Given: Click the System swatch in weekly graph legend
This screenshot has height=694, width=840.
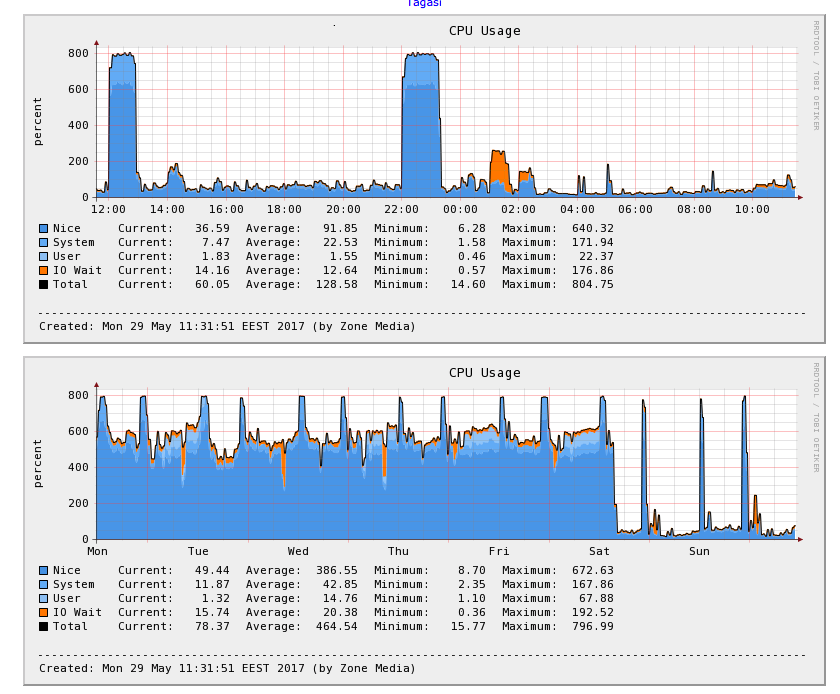Looking at the screenshot, I should click(43, 585).
